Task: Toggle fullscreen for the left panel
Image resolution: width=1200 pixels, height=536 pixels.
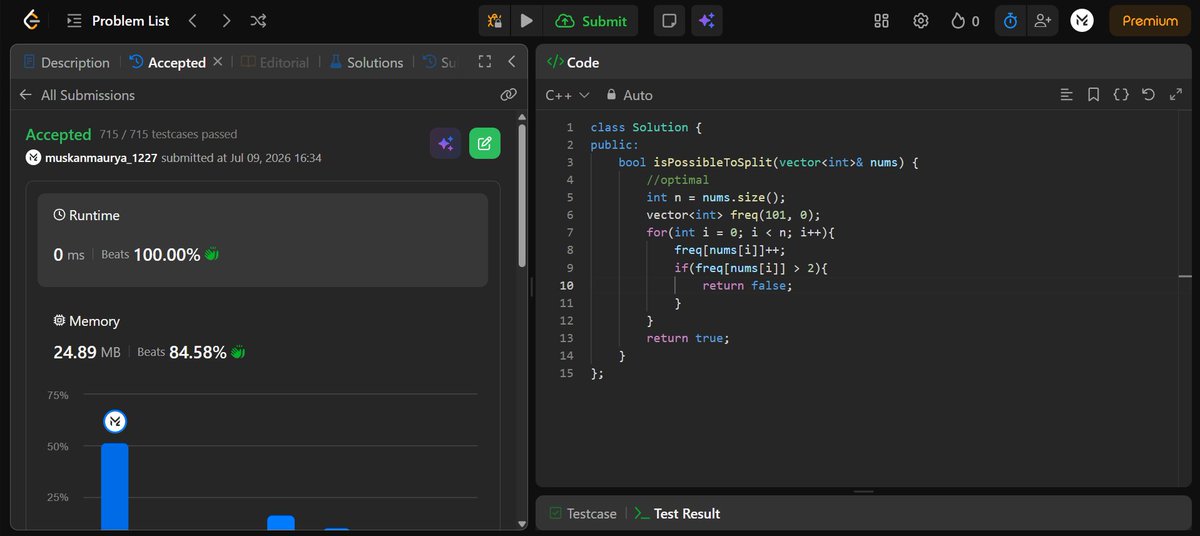Action: point(485,62)
